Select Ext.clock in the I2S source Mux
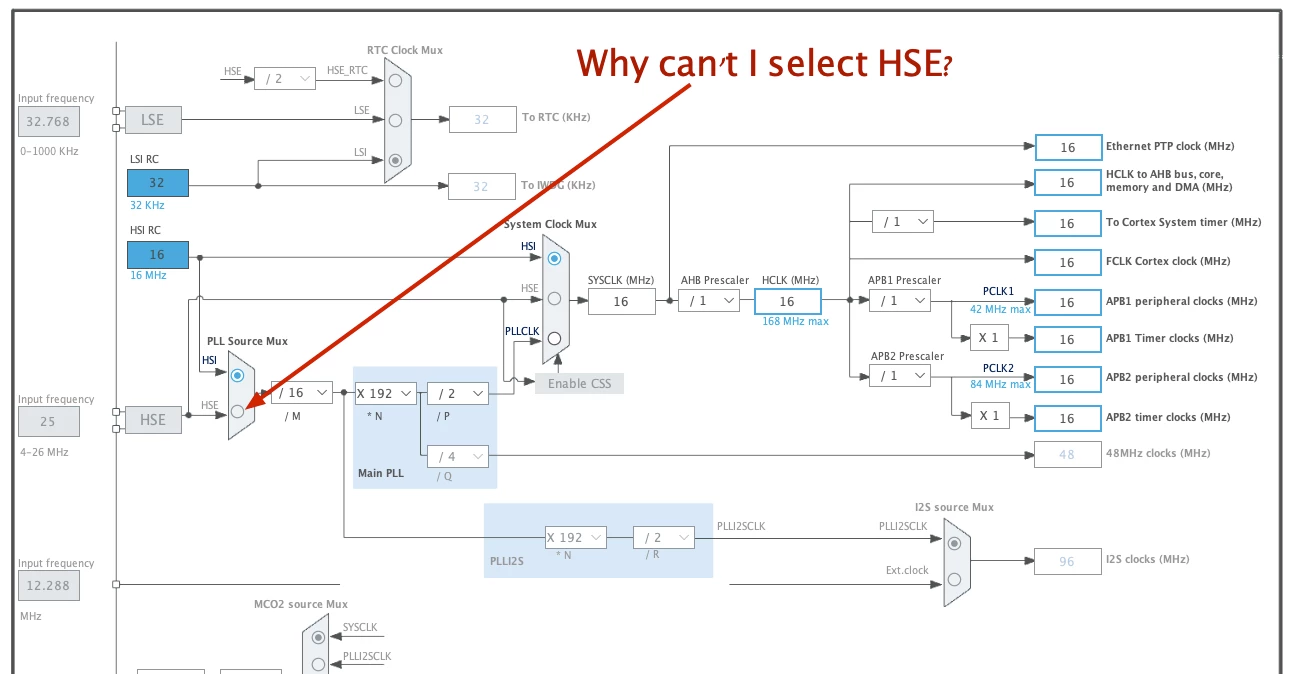Viewport: 1289px width, 674px height. [x=954, y=579]
